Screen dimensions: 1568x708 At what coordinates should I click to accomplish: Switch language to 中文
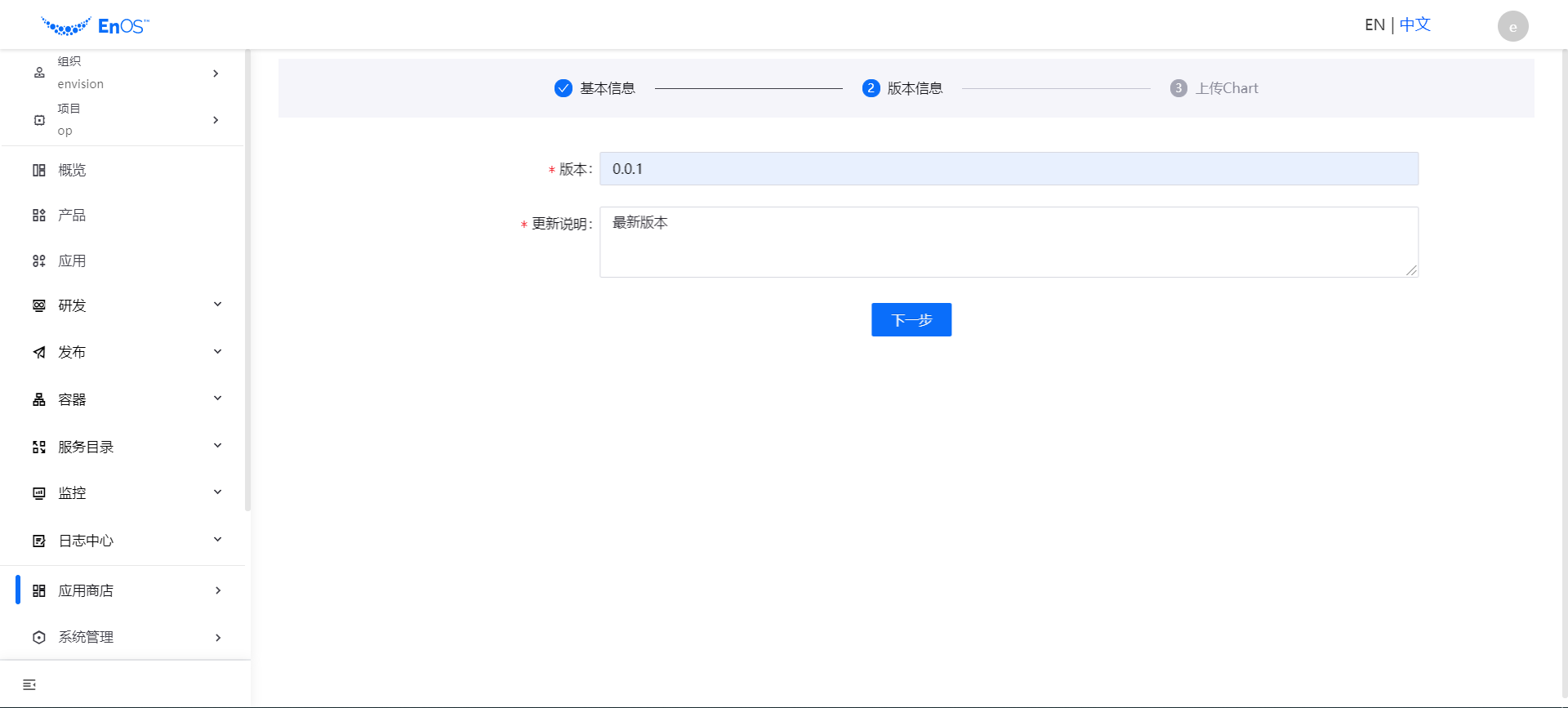pyautogui.click(x=1415, y=25)
